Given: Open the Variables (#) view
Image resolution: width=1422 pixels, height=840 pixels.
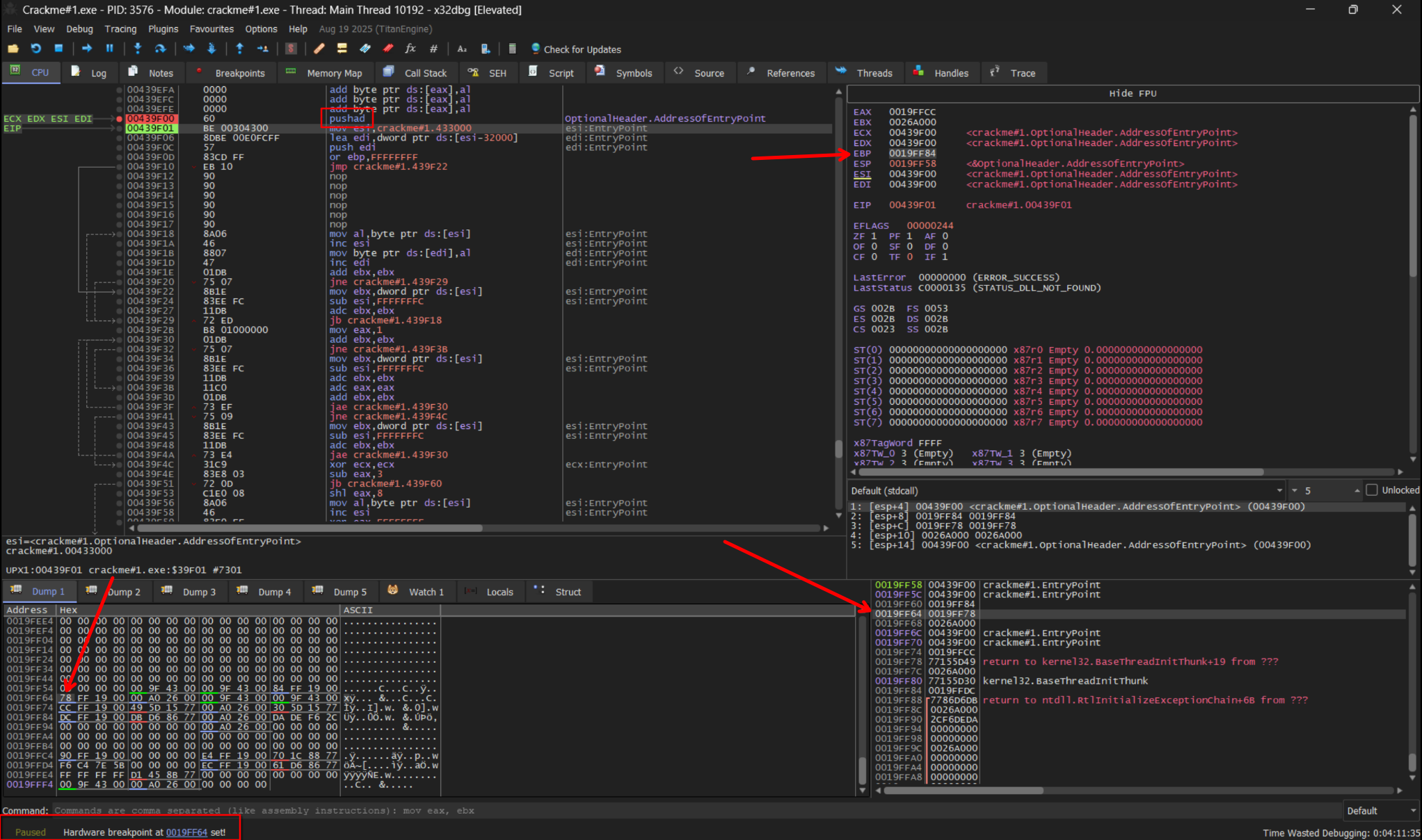Looking at the screenshot, I should [433, 49].
